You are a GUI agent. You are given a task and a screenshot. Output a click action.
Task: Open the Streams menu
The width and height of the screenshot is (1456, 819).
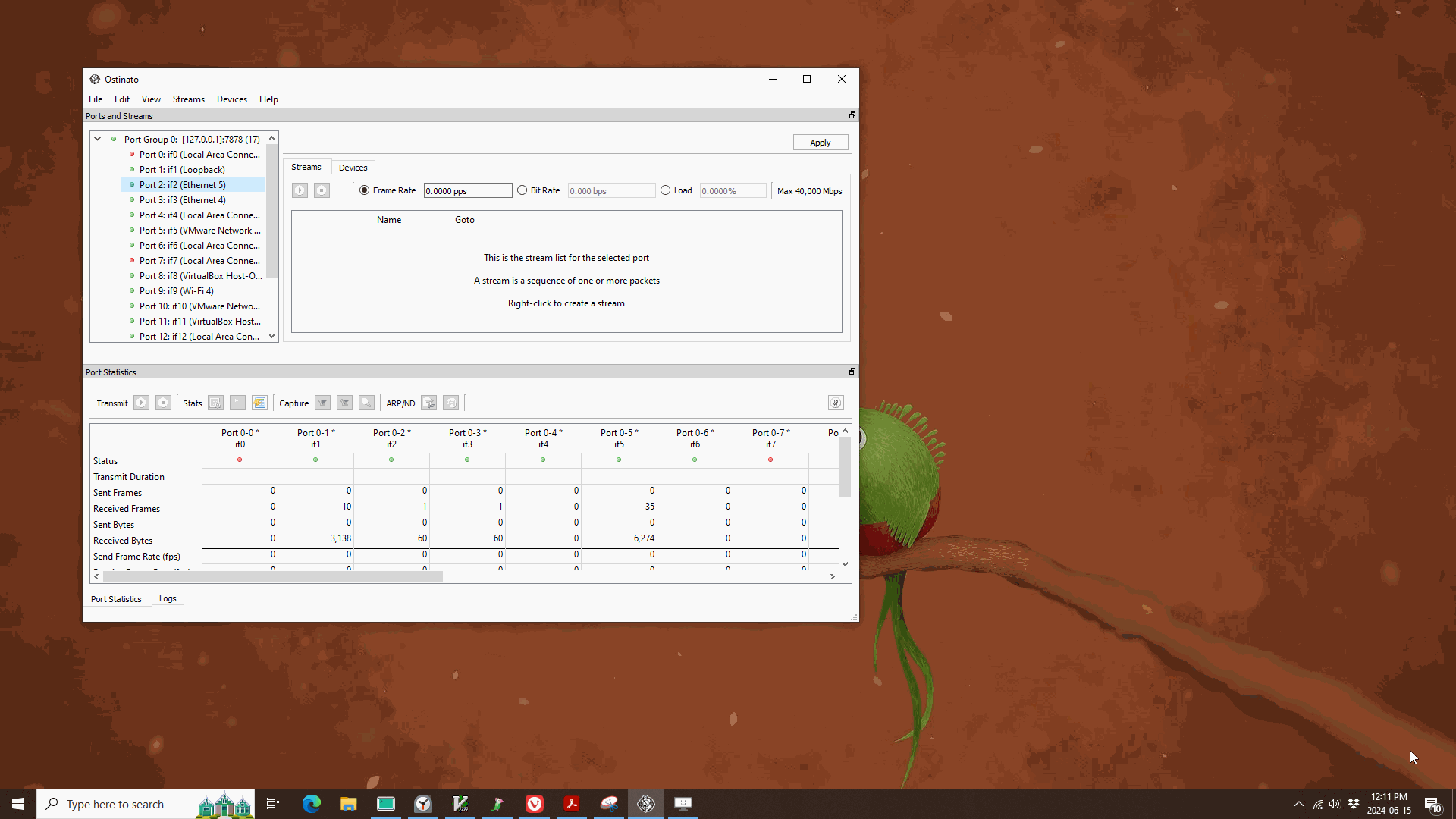click(x=188, y=99)
